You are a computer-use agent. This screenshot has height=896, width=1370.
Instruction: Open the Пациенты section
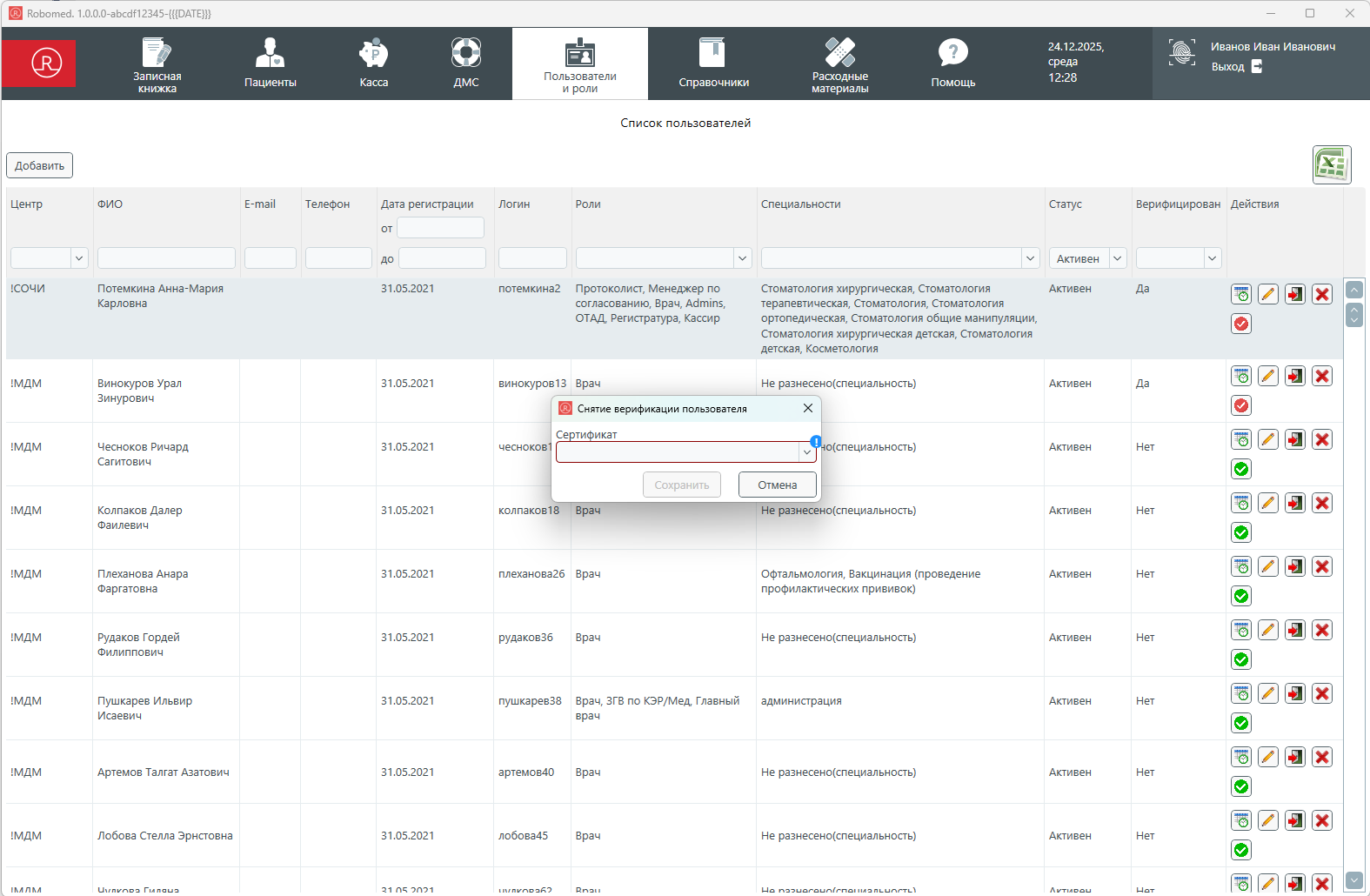click(270, 64)
